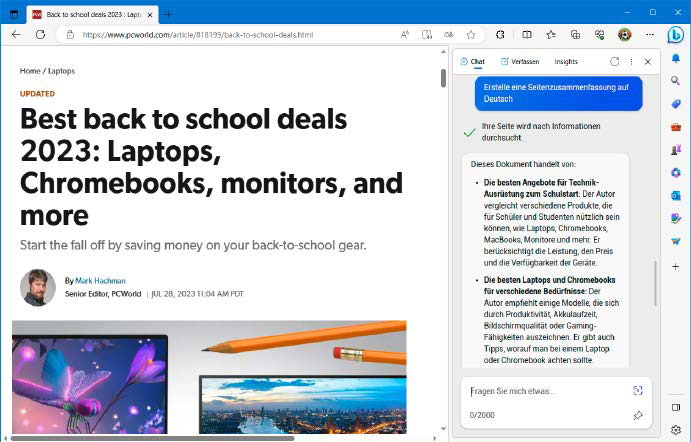691x442 pixels.
Task: Switch to the Verfassen tab
Action: coord(520,62)
